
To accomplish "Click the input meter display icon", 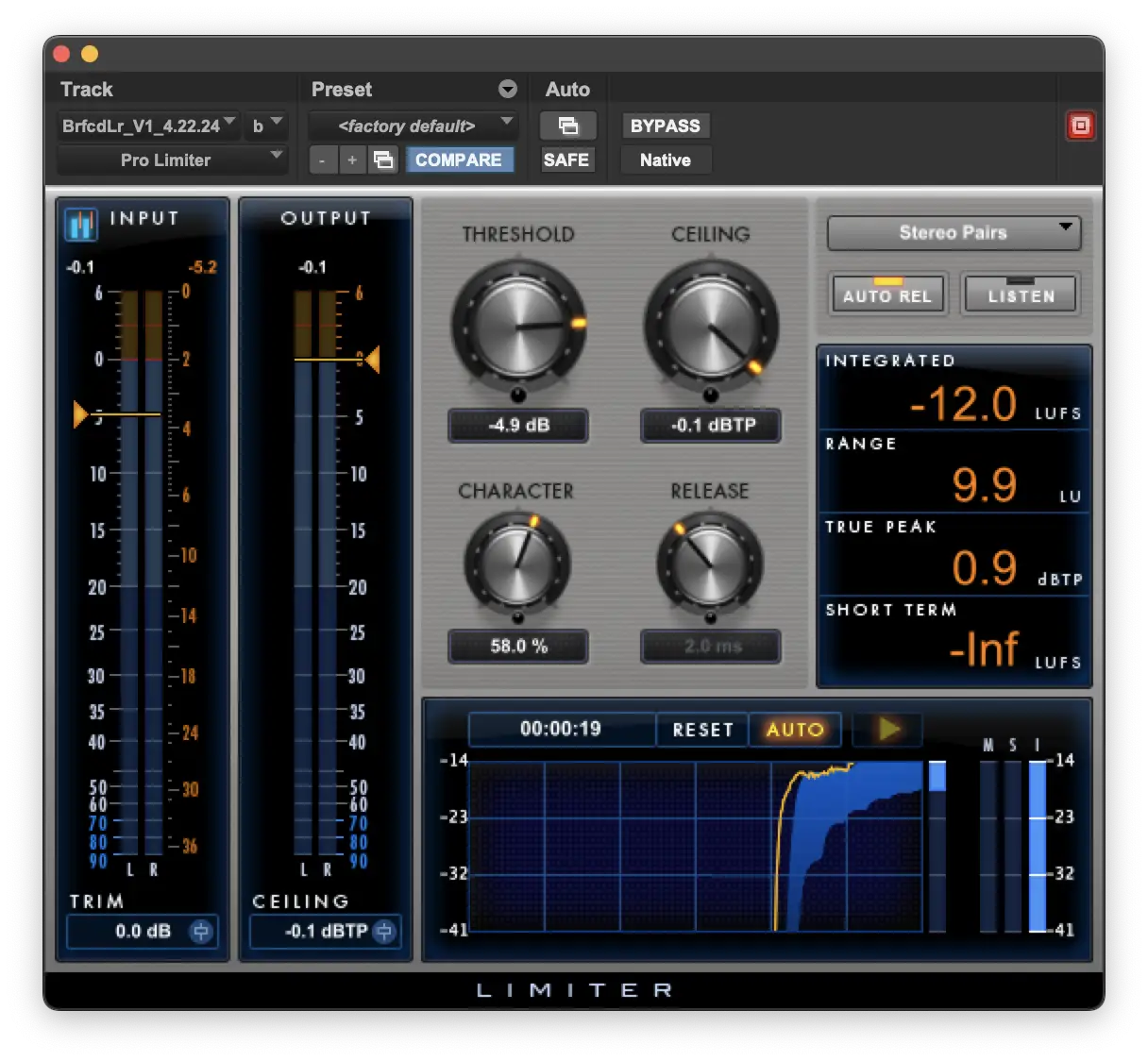I will 81,225.
